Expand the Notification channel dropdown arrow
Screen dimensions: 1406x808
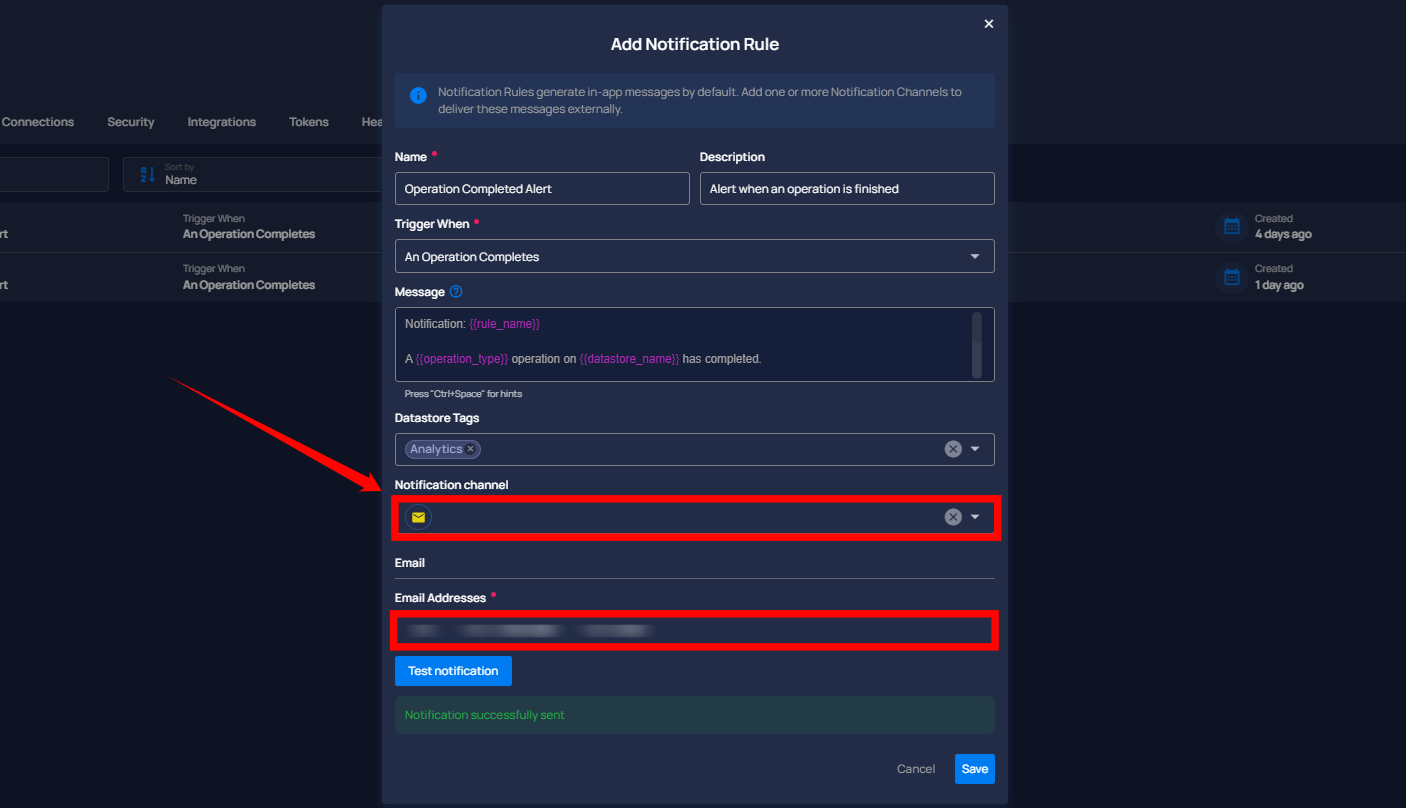(975, 517)
